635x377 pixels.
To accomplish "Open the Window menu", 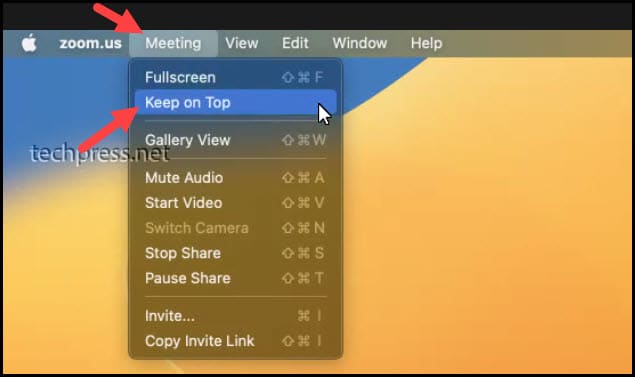I will 360,43.
